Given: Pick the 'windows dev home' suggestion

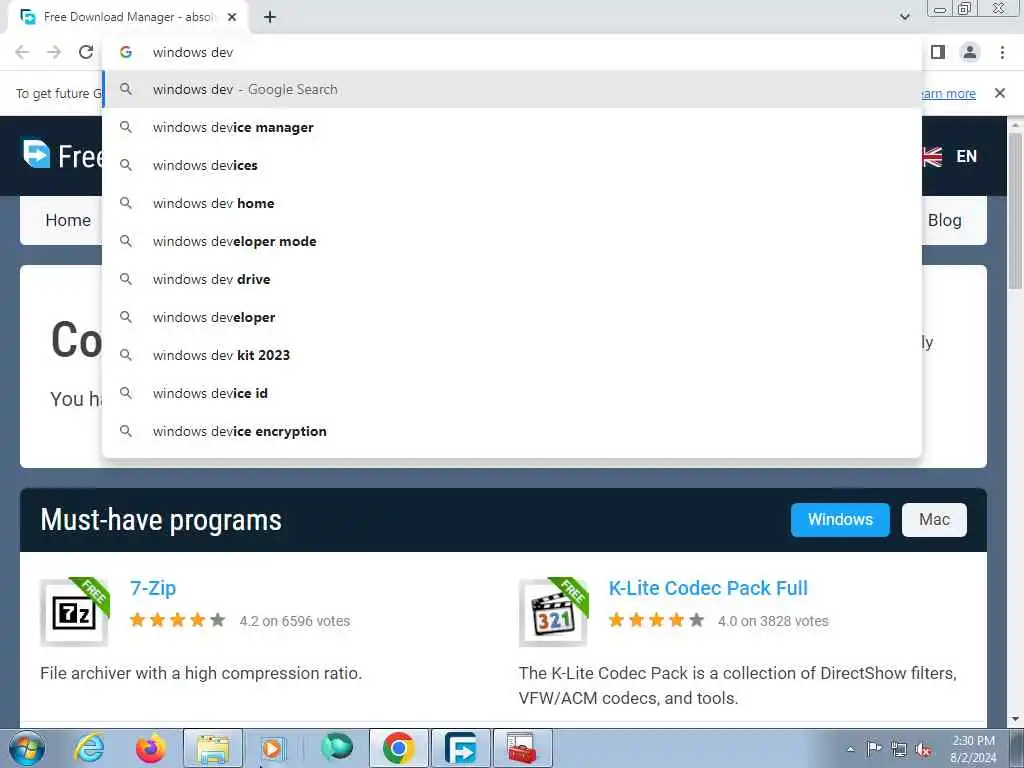Looking at the screenshot, I should (x=512, y=203).
